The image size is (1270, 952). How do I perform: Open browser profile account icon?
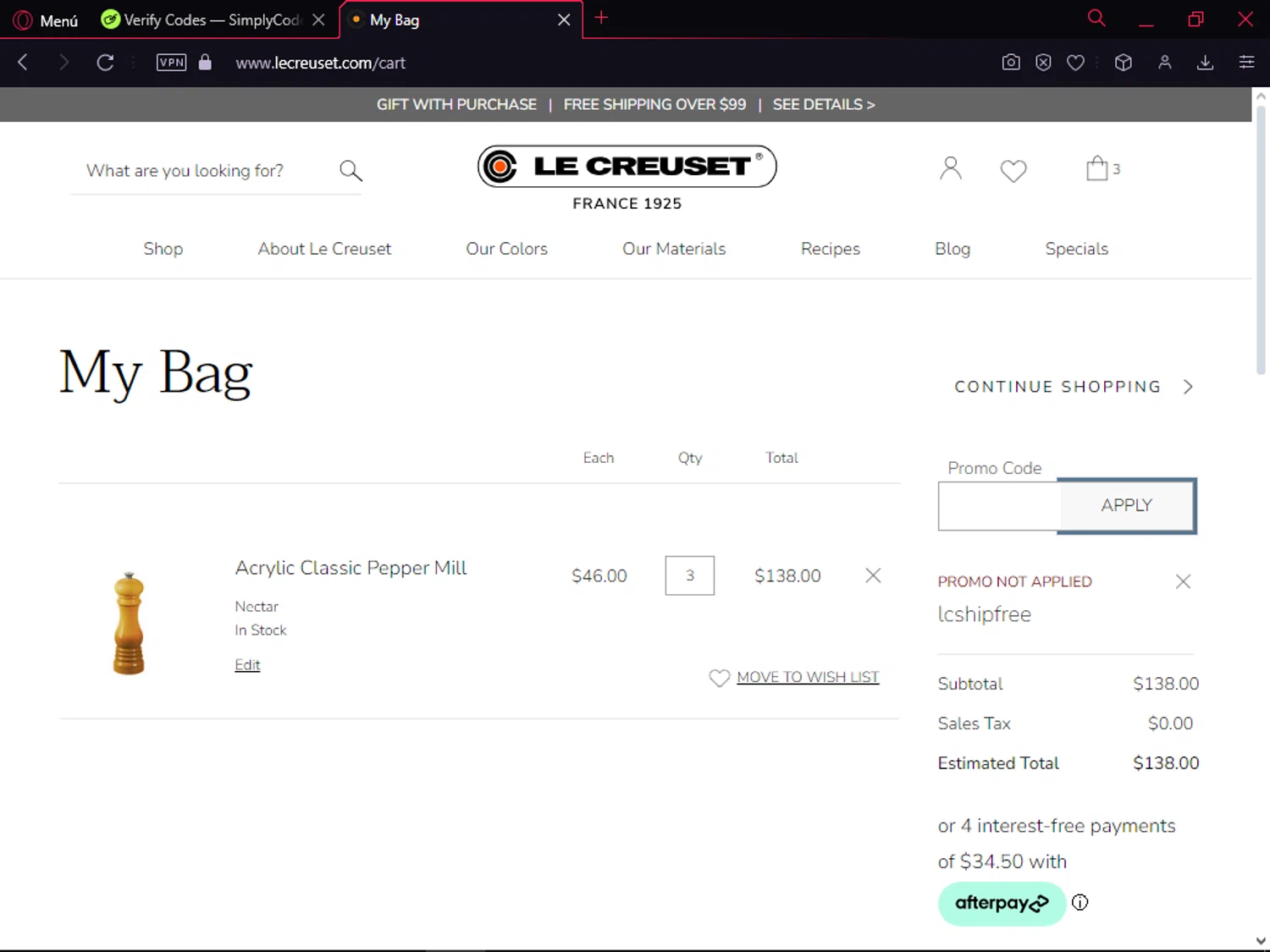pyautogui.click(x=1165, y=62)
